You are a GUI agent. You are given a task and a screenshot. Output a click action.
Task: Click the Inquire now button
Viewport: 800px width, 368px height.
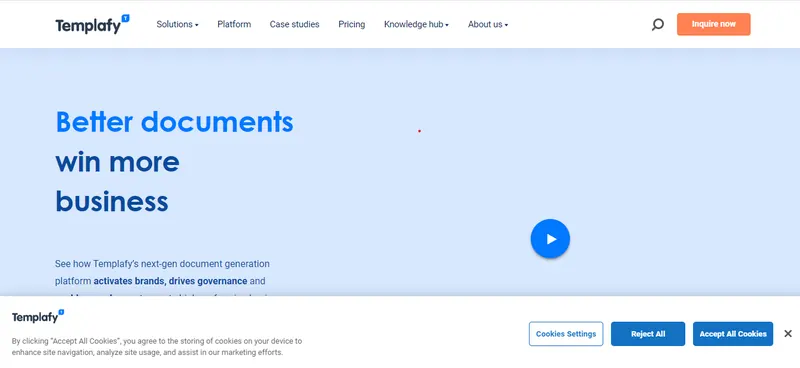[x=714, y=24]
